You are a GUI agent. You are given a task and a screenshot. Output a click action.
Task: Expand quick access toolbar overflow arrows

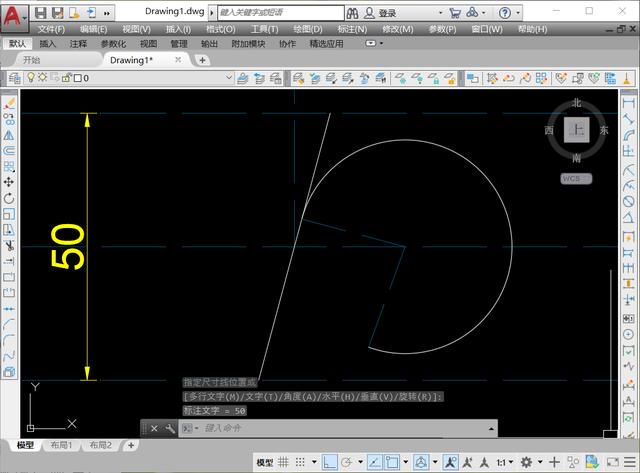pyautogui.click(x=107, y=13)
